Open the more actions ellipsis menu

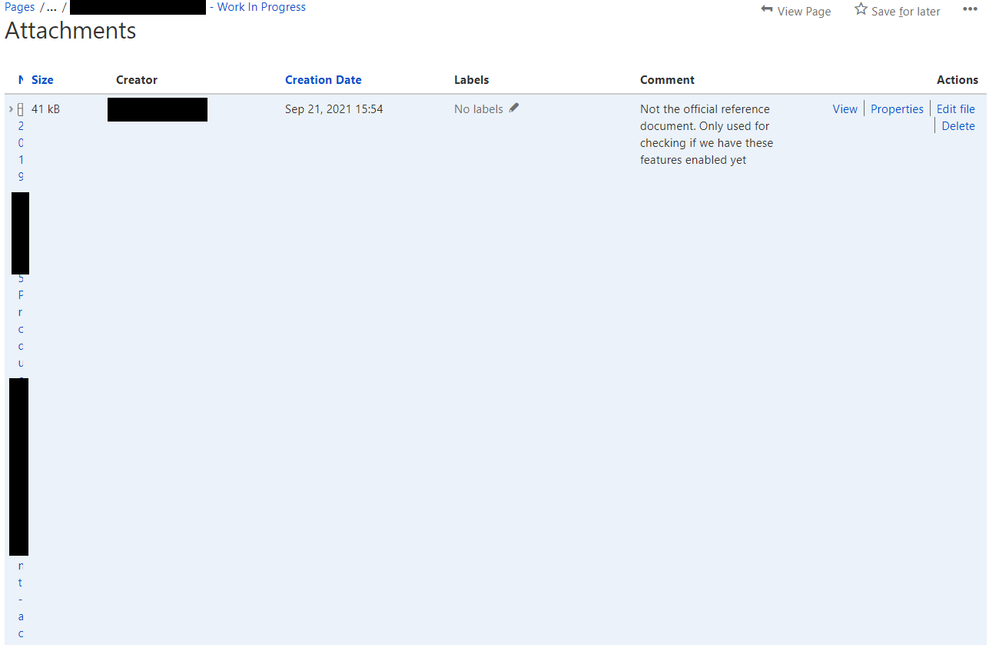pos(970,10)
